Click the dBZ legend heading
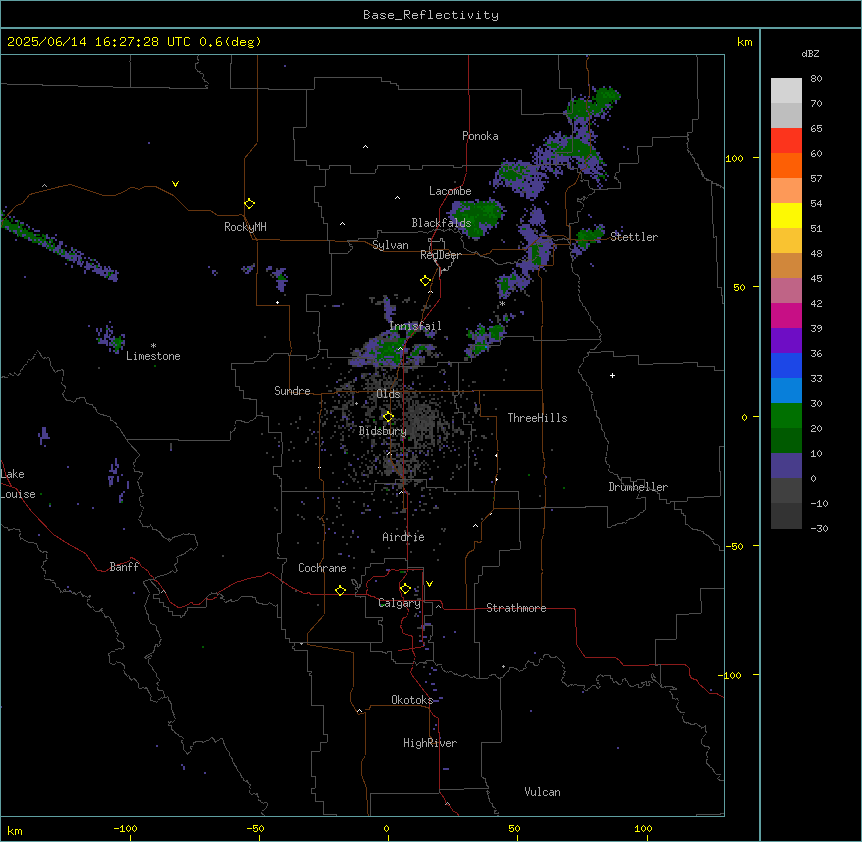The height and width of the screenshot is (842, 862). pos(810,53)
